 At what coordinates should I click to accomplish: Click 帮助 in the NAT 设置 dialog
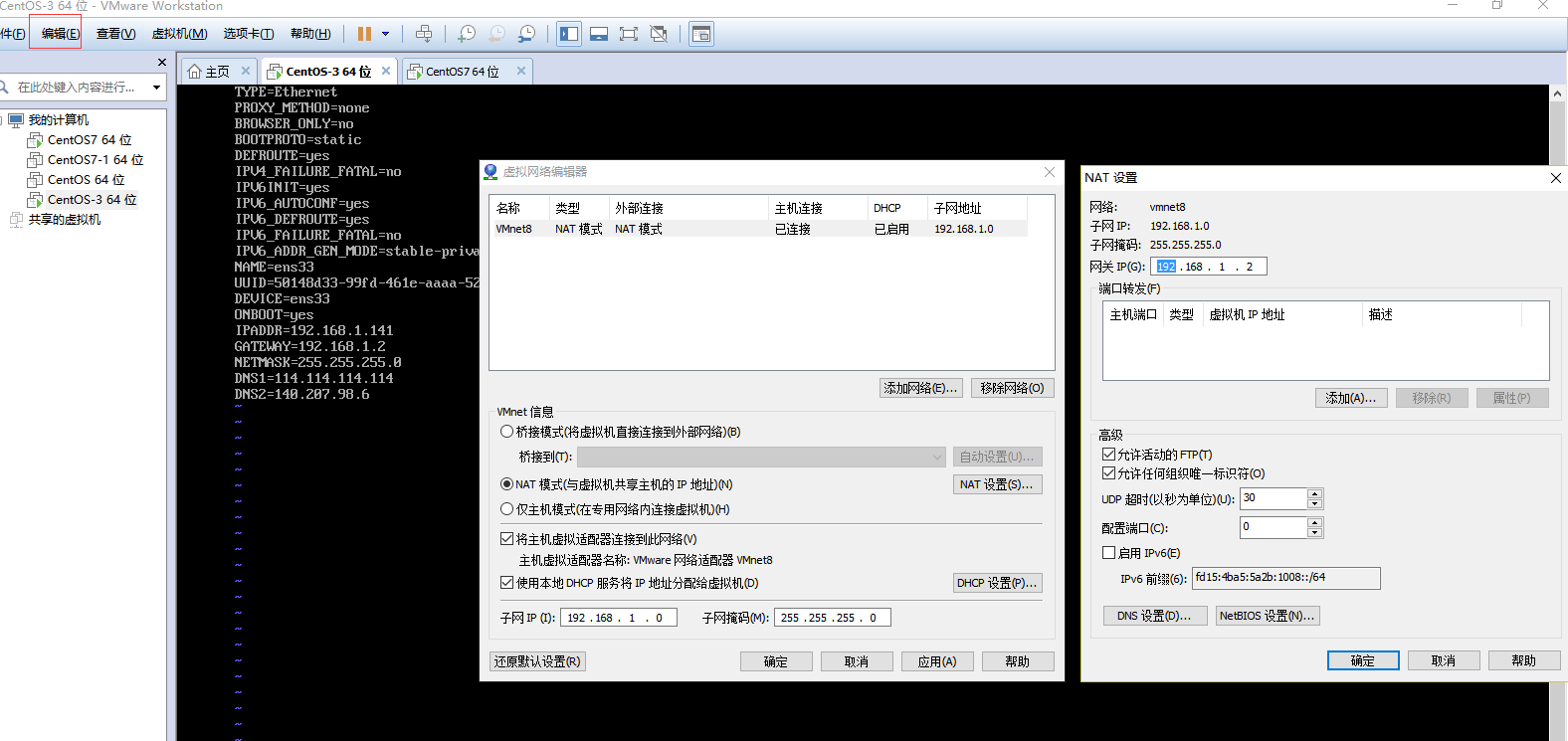pos(1523,660)
